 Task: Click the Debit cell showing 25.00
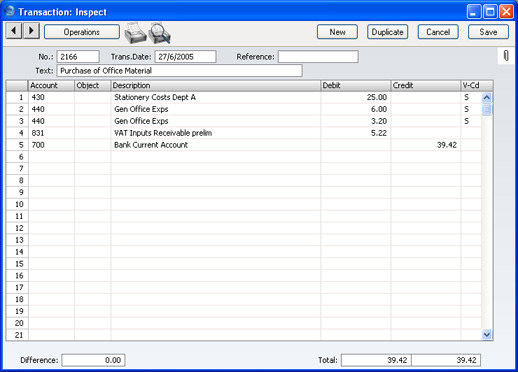pyautogui.click(x=356, y=97)
